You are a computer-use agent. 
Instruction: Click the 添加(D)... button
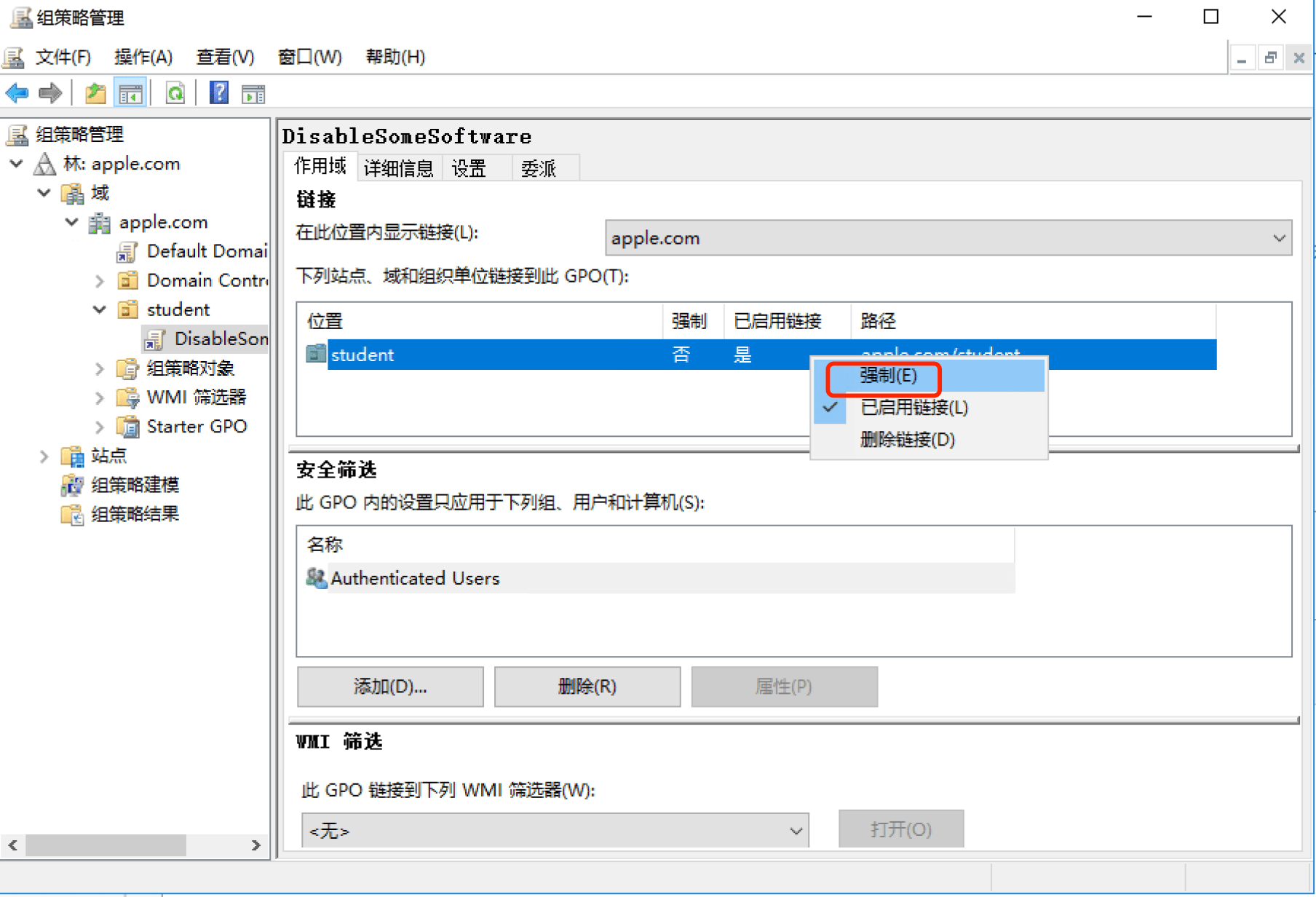[390, 687]
